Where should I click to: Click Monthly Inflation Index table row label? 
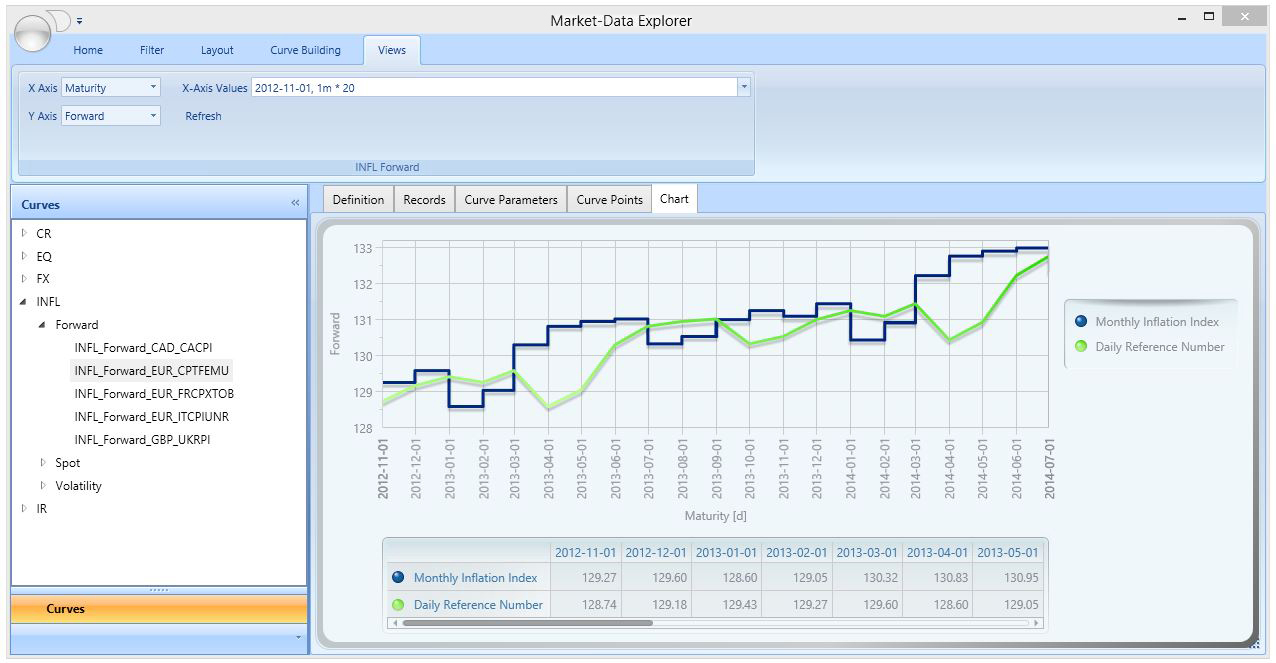coord(475,577)
